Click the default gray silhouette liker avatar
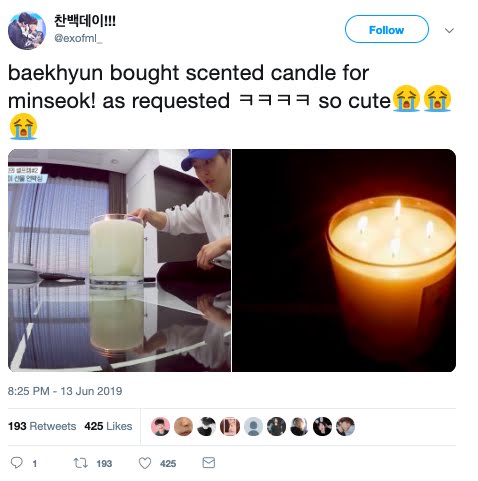 (253, 426)
